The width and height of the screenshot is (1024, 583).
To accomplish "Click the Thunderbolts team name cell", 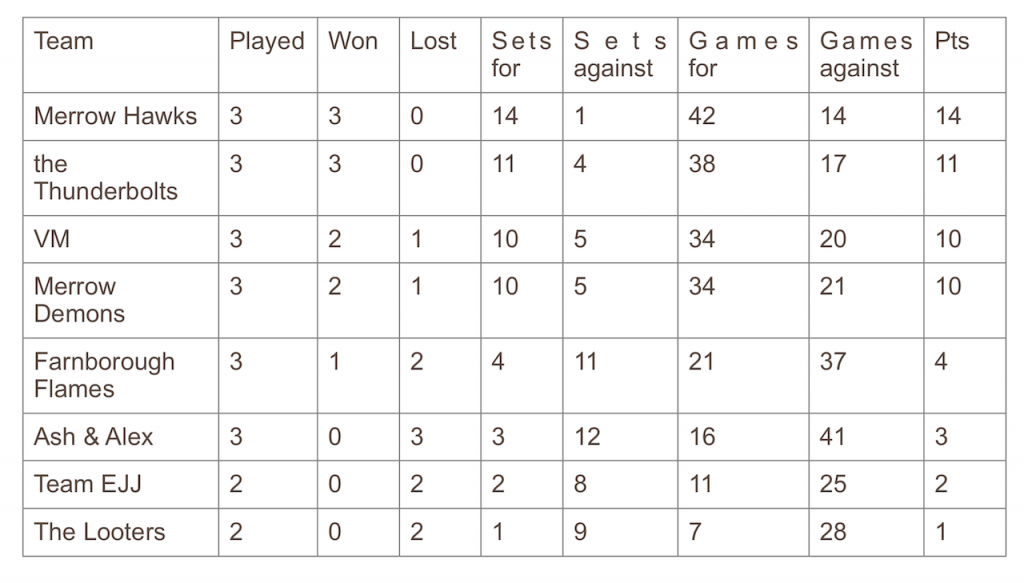I will click(x=105, y=178).
